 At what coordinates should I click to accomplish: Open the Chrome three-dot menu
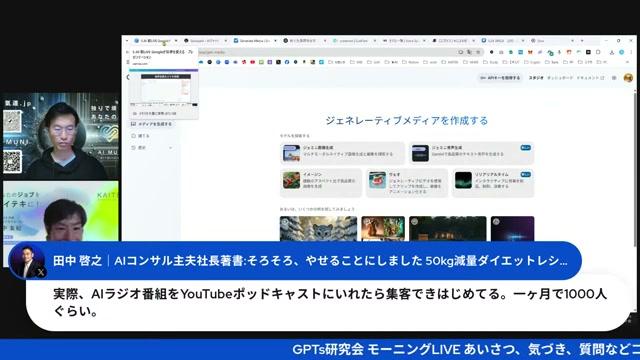(x=631, y=52)
